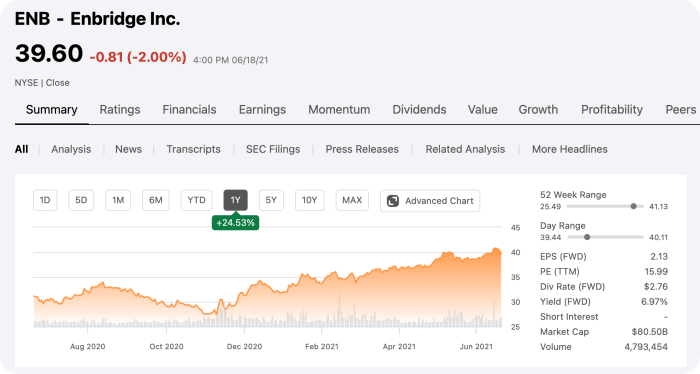Select the 5D chart range
The width and height of the screenshot is (700, 374).
point(81,200)
